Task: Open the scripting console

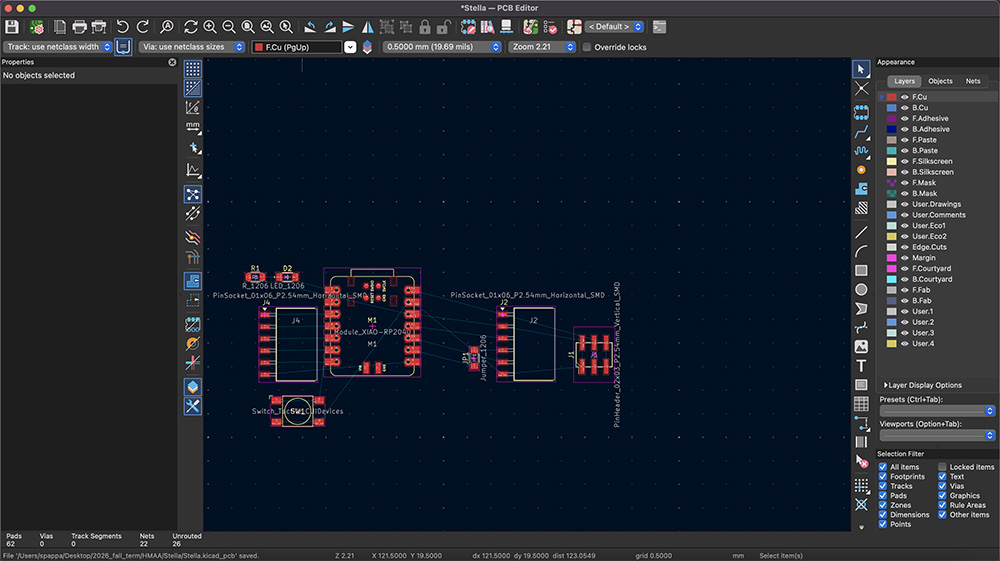Action: (x=659, y=27)
